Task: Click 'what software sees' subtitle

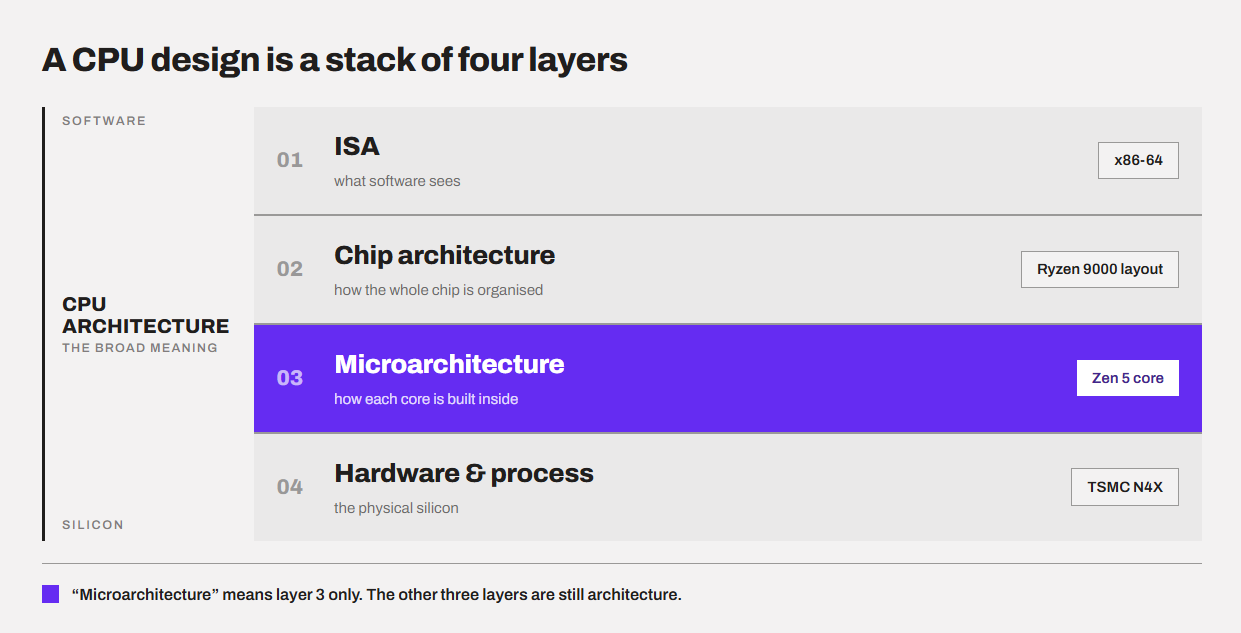Action: (397, 181)
